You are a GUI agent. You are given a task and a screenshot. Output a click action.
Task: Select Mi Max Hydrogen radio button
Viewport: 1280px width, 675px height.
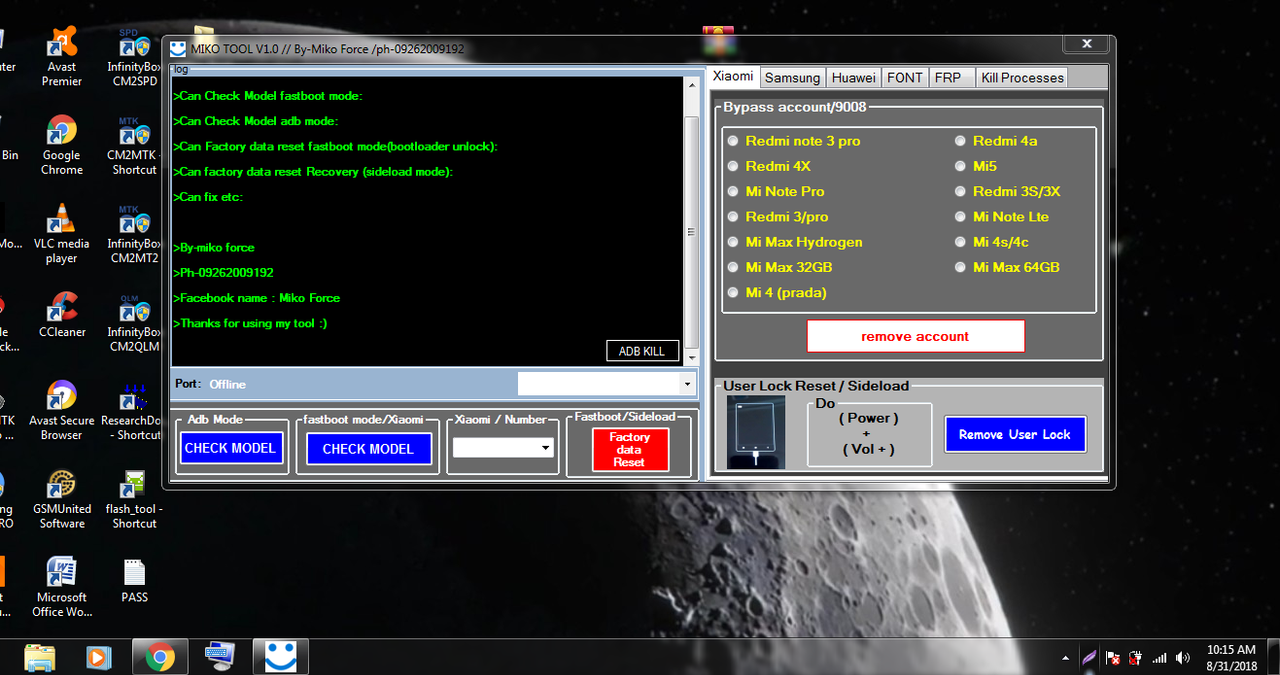(734, 242)
